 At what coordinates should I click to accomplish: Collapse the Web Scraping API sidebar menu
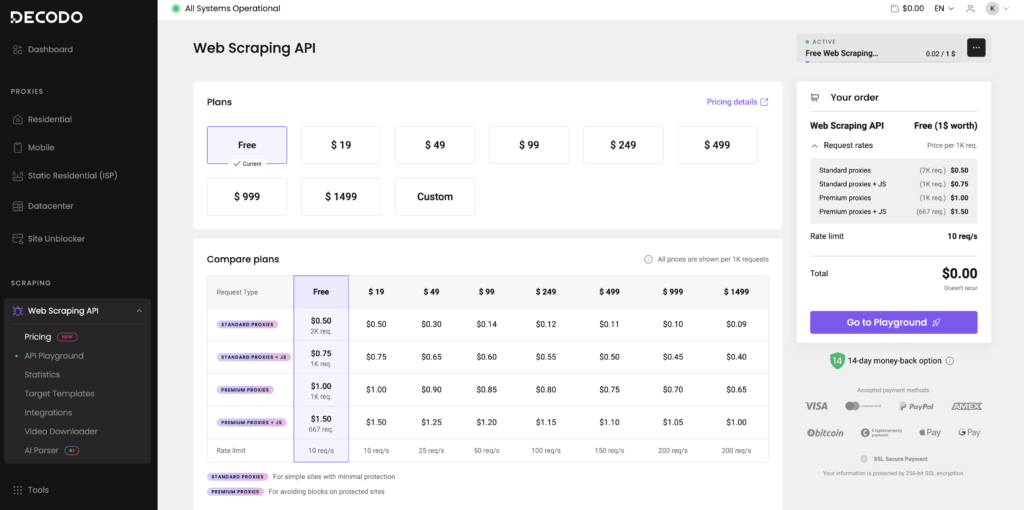coord(139,311)
